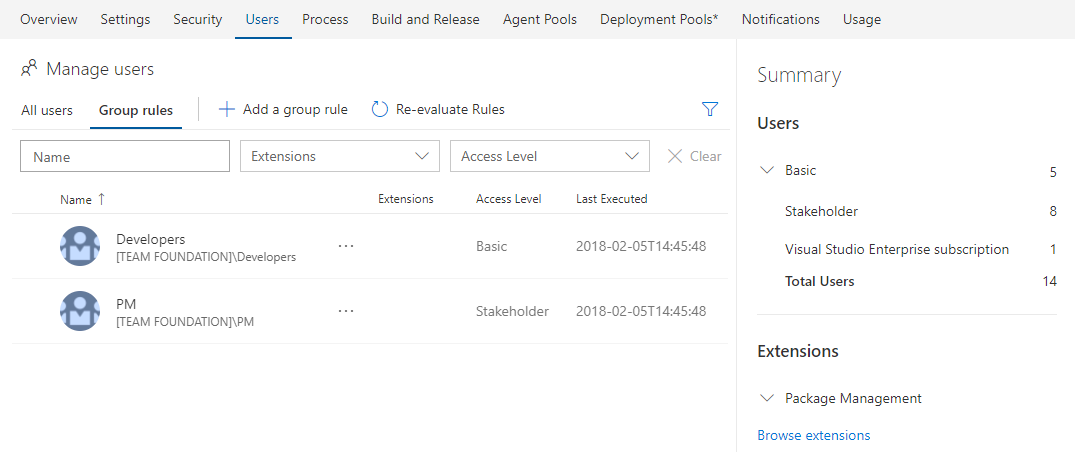Open the ellipsis menu for PM group

pyautogui.click(x=346, y=311)
